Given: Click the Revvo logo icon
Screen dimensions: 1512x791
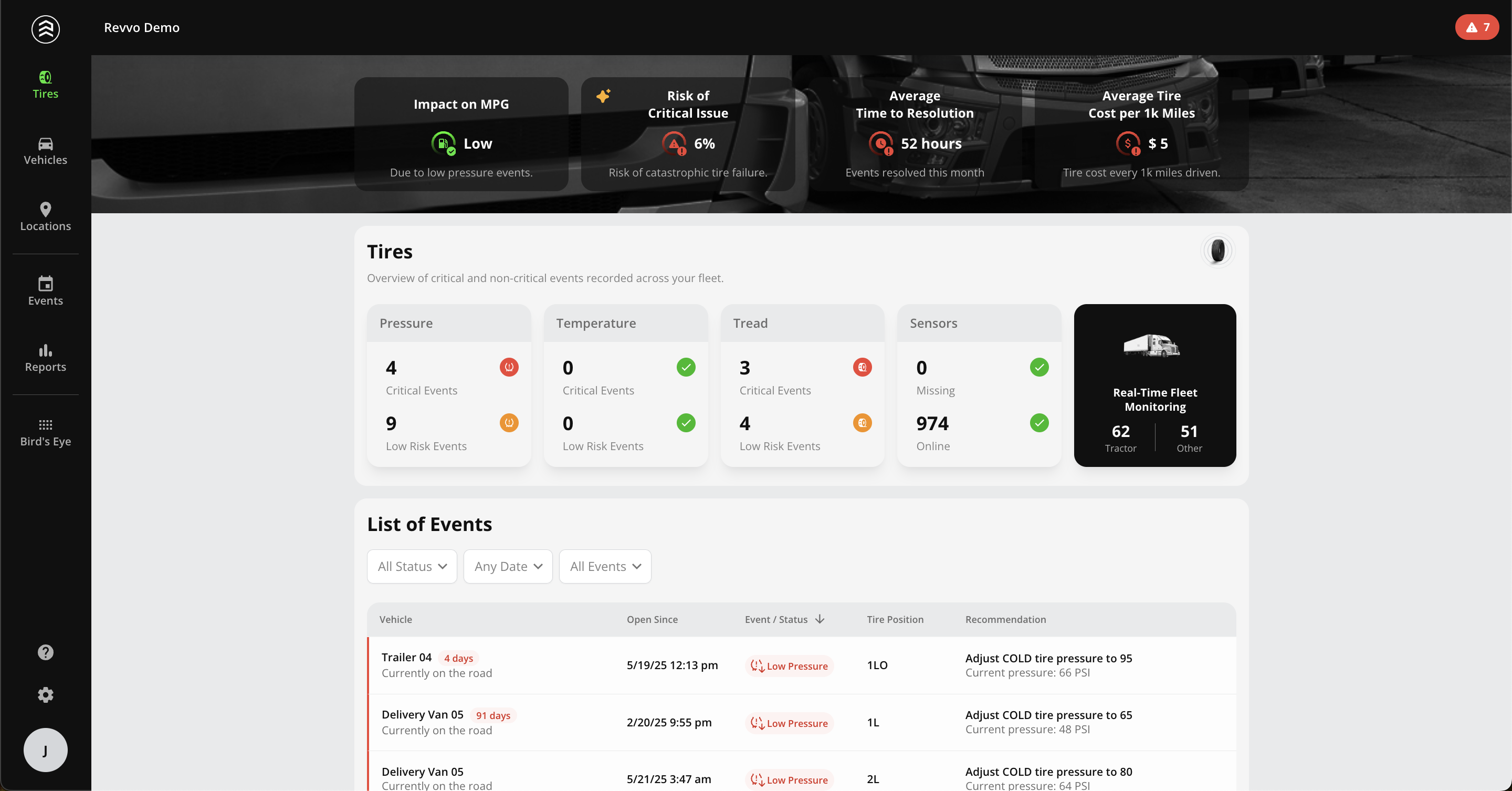Looking at the screenshot, I should click(x=45, y=28).
